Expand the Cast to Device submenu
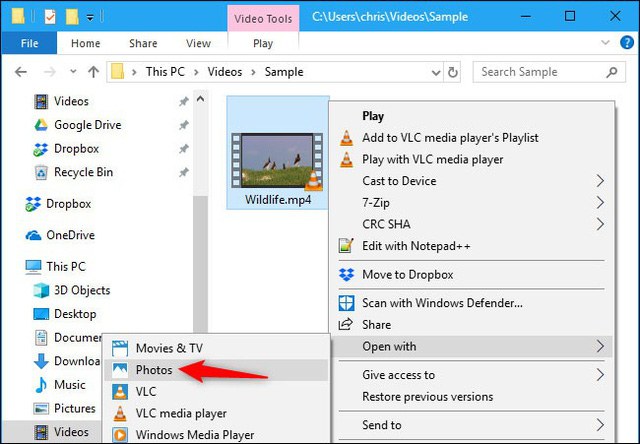This screenshot has height=444, width=640. [x=600, y=181]
